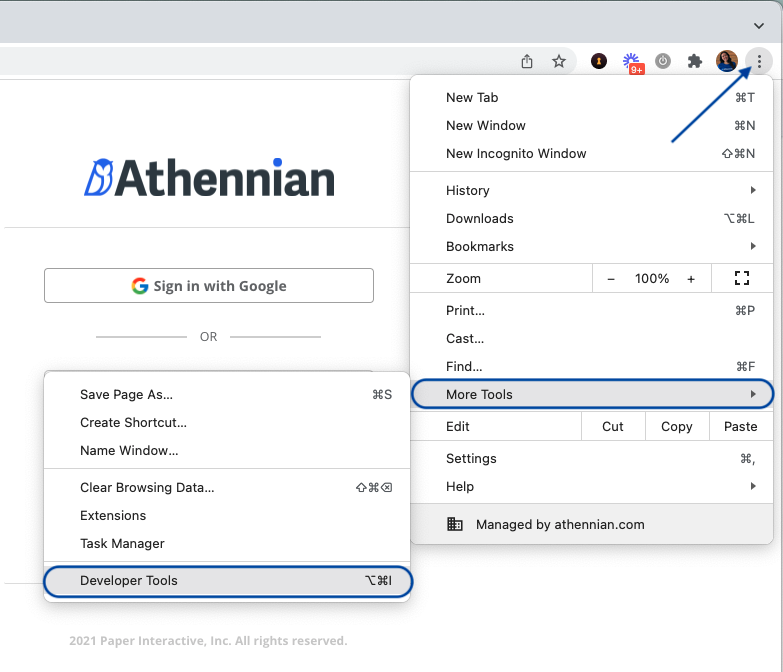Click the tab strip dropdown chevron
Viewport: 783px width, 672px height.
tap(759, 25)
